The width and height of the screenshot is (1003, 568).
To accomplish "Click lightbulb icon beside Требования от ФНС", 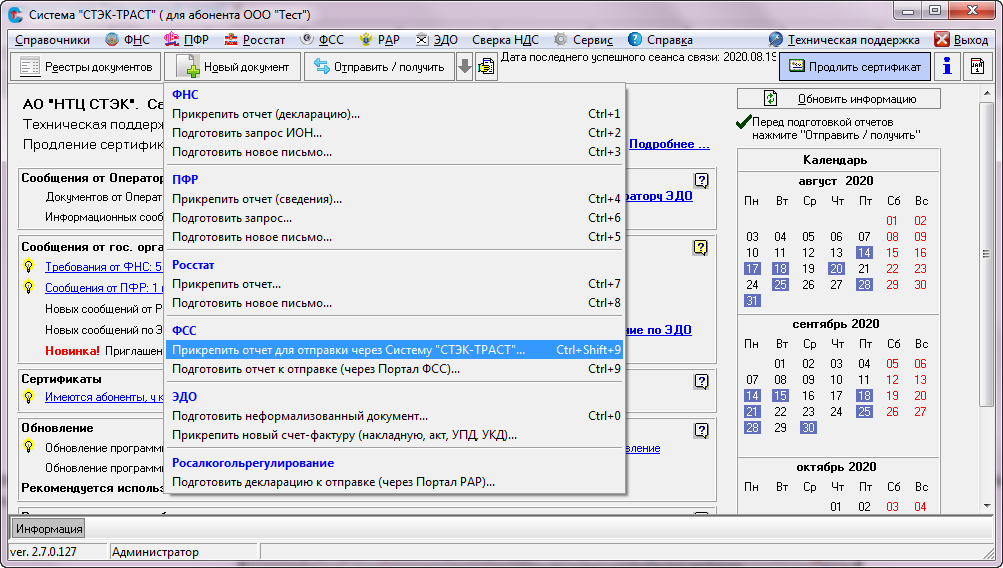I will [x=28, y=266].
